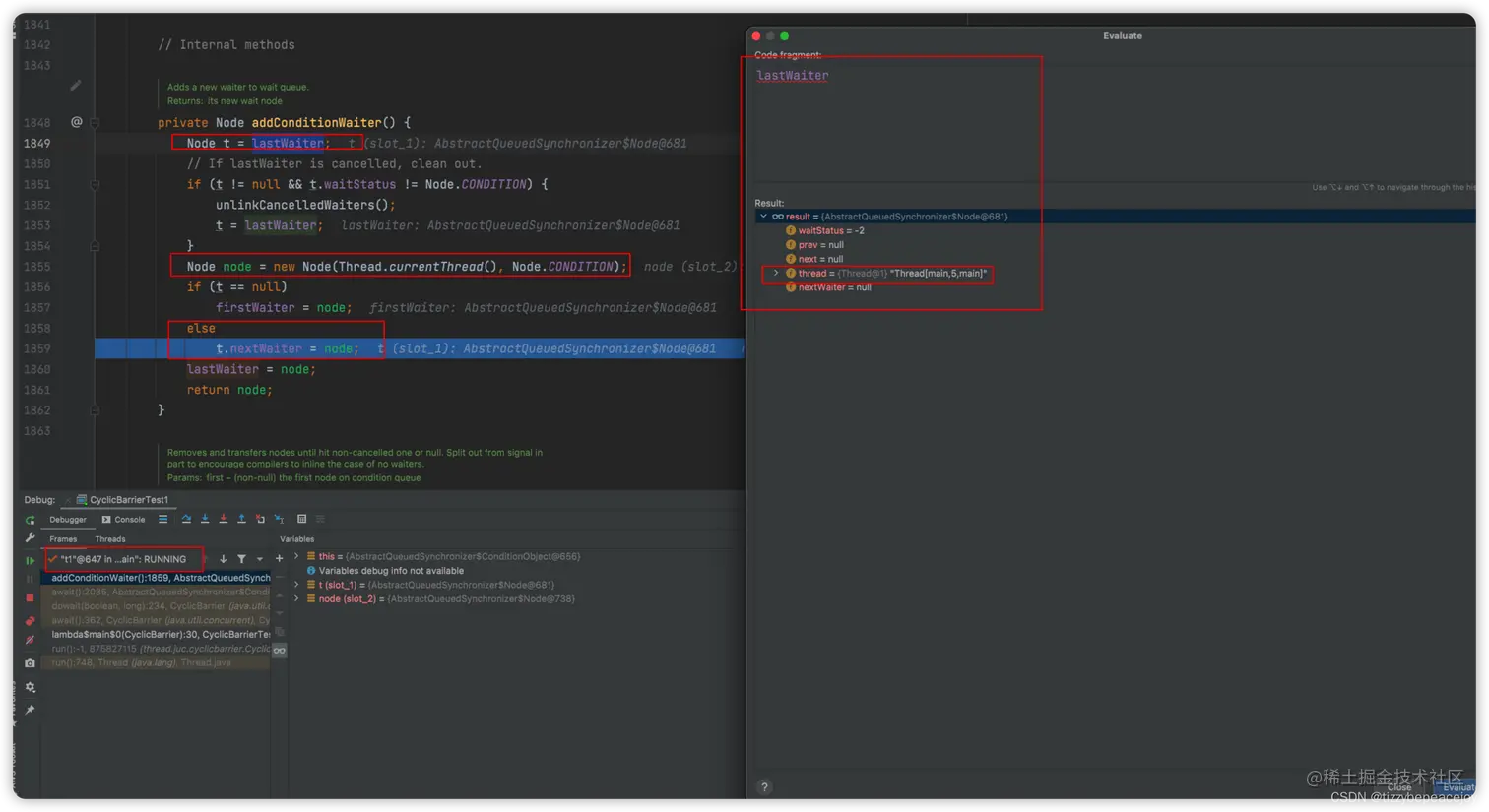The width and height of the screenshot is (1489, 812).
Task: Open the wrench debugger settings icon
Action: 30,538
